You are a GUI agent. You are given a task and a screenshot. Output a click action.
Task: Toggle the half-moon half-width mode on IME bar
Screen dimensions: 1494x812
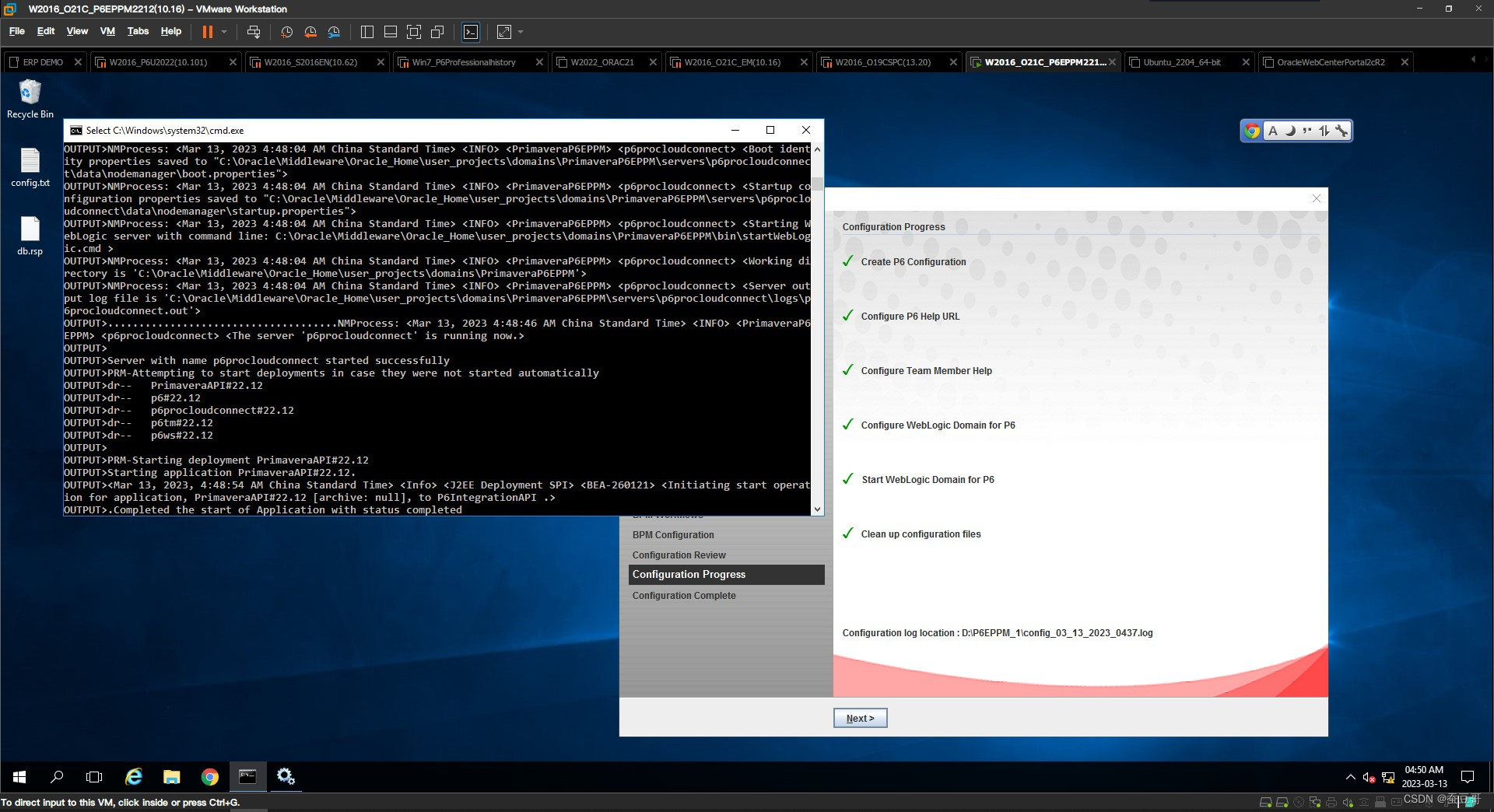click(x=1290, y=131)
